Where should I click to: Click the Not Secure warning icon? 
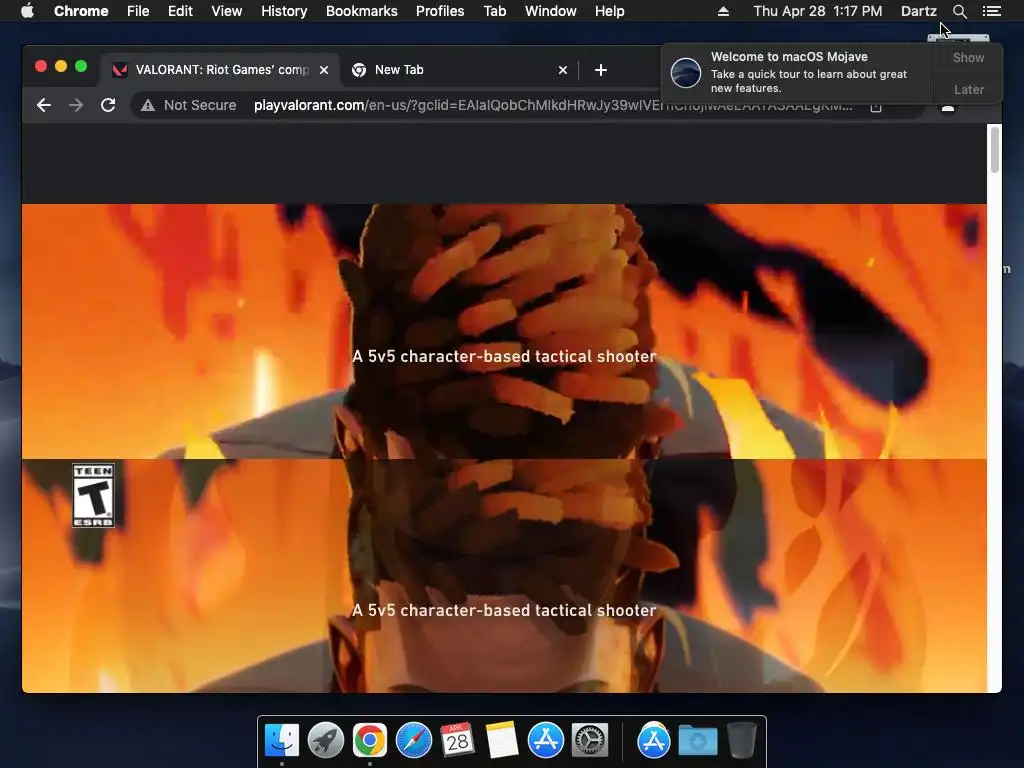148,105
